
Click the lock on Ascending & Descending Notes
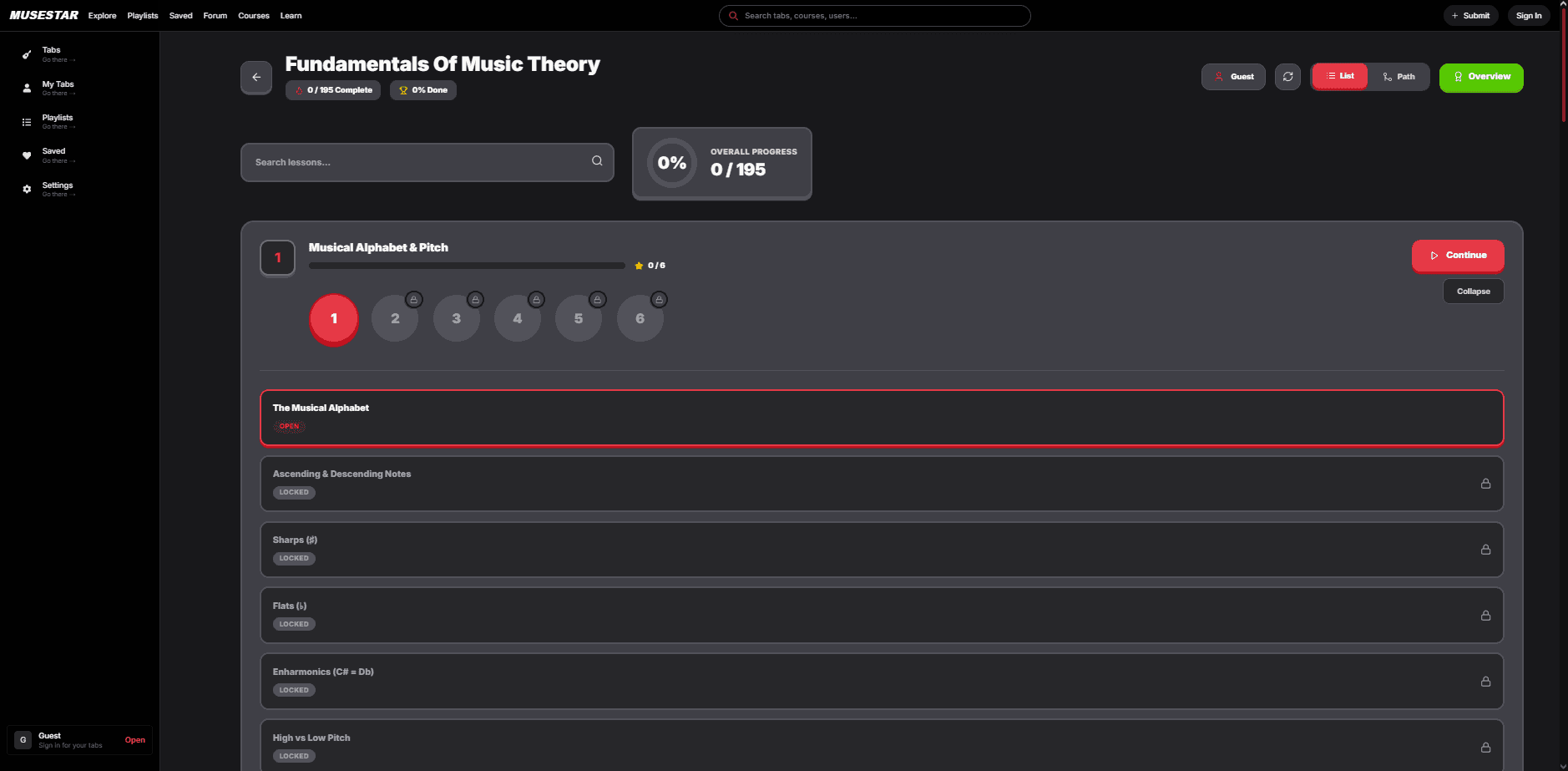point(1485,483)
